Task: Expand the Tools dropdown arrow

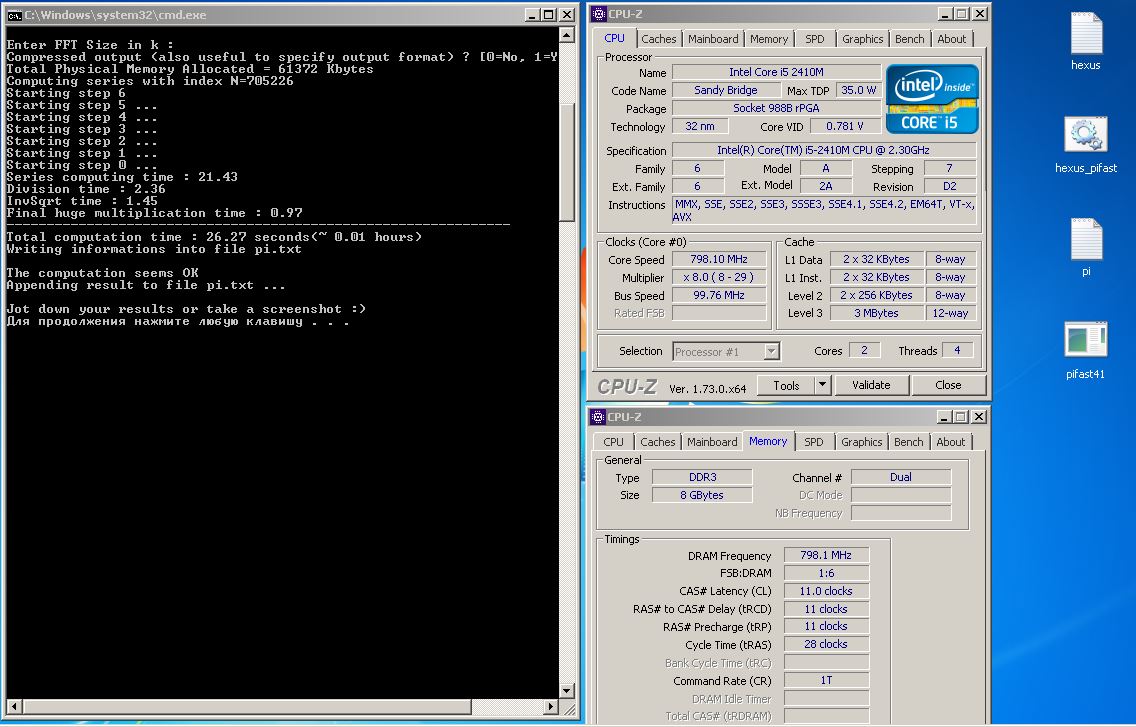Action: click(822, 386)
